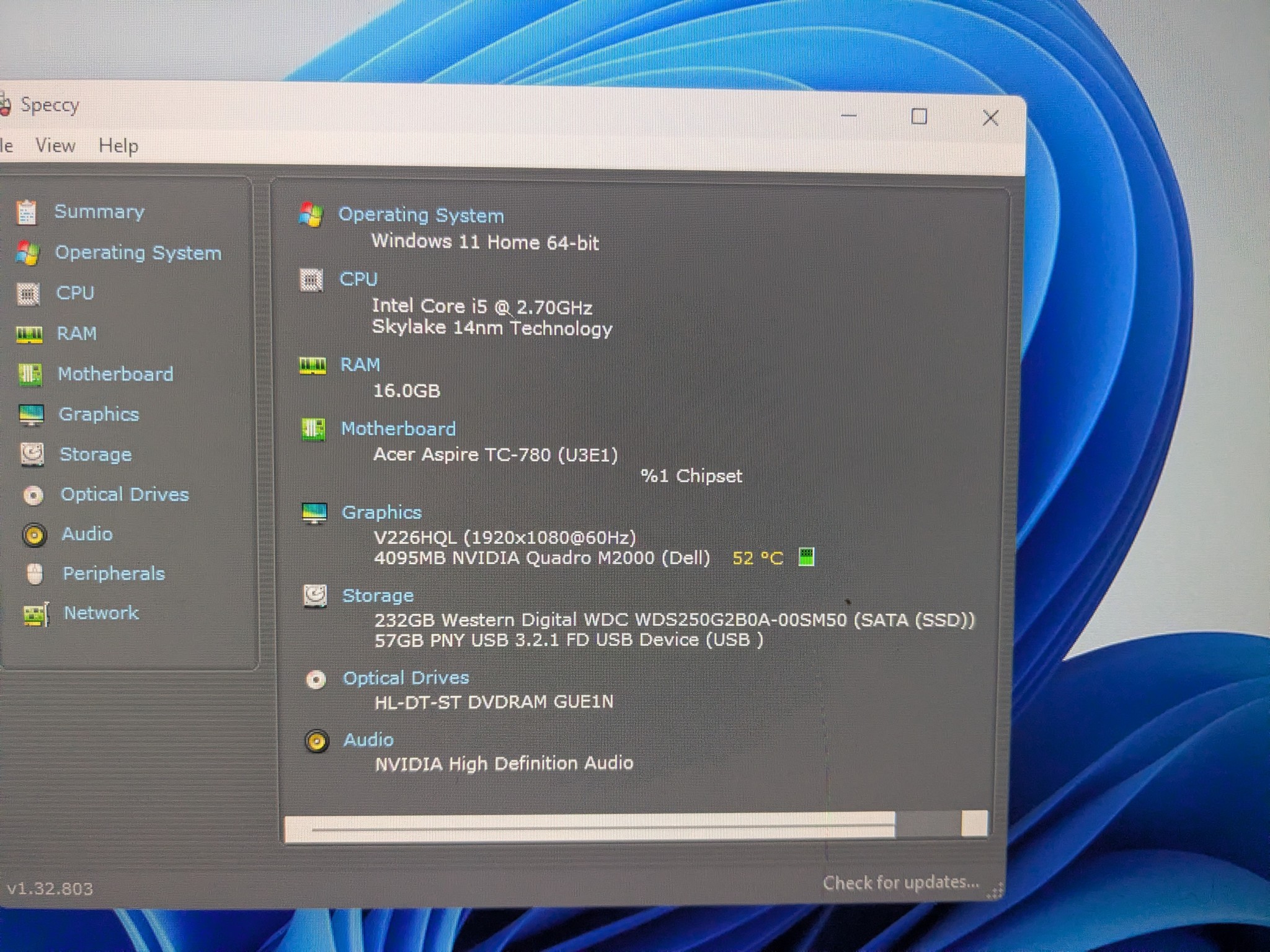Open the View menu
The height and width of the screenshot is (952, 1270).
pos(55,146)
